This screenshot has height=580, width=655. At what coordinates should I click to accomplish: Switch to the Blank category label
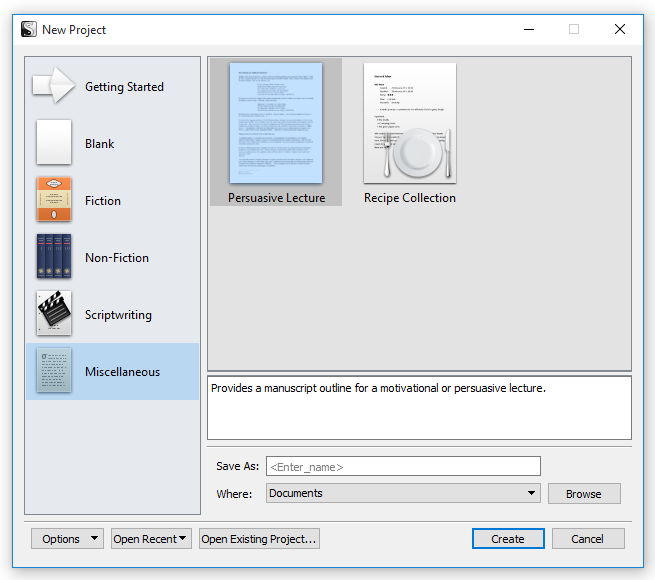click(x=99, y=144)
